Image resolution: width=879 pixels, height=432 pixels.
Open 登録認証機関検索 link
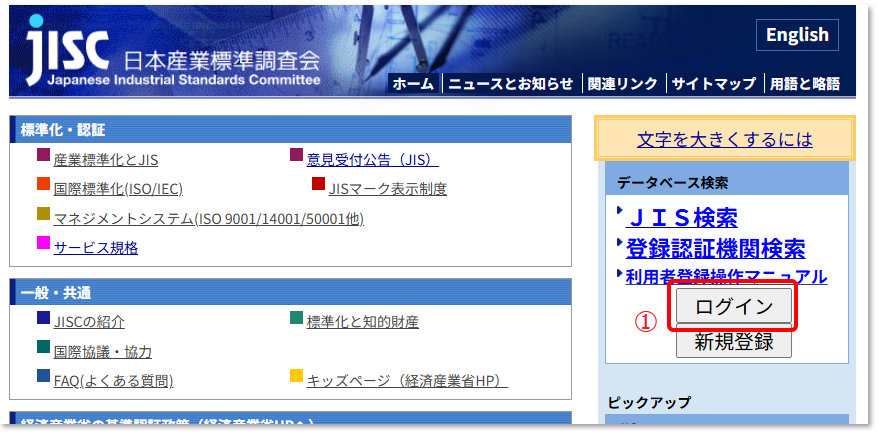pos(715,248)
